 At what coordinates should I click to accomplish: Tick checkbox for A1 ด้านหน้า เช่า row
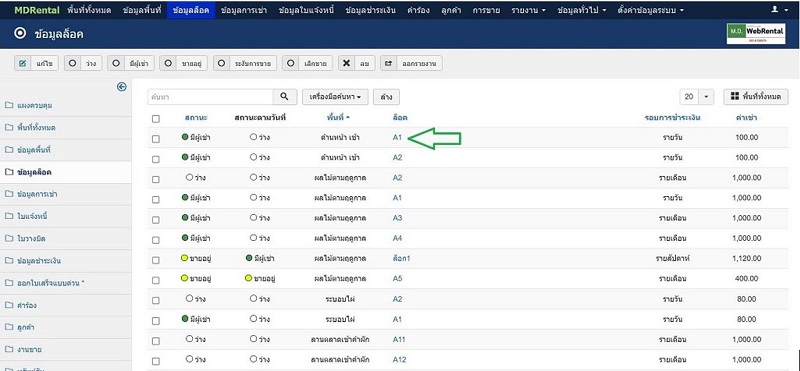pyautogui.click(x=156, y=139)
